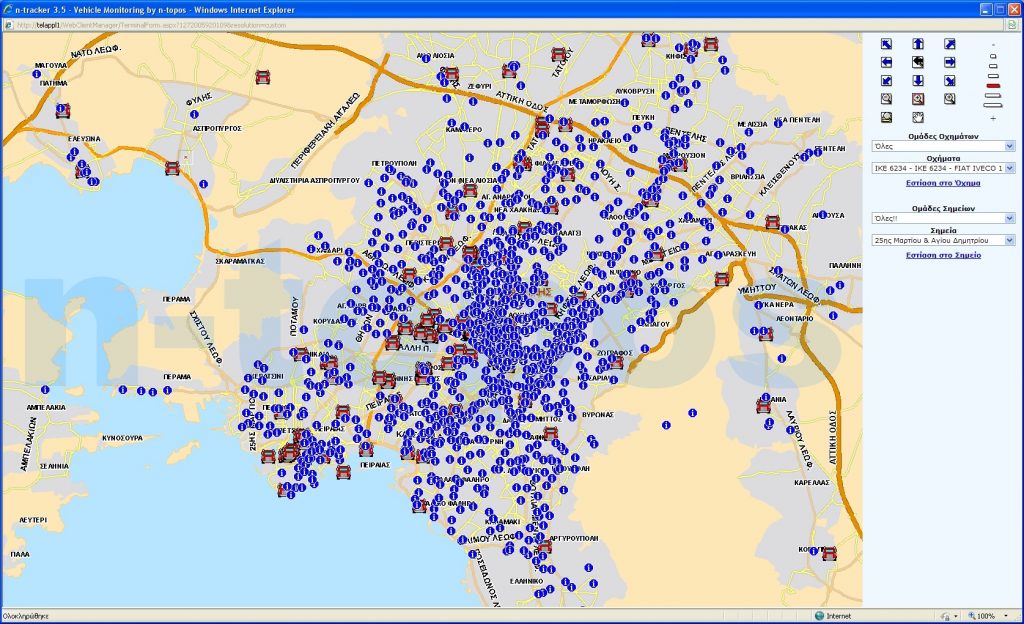The height and width of the screenshot is (624, 1024).
Task: Click the center globe reset-view icon
Action: click(x=918, y=63)
